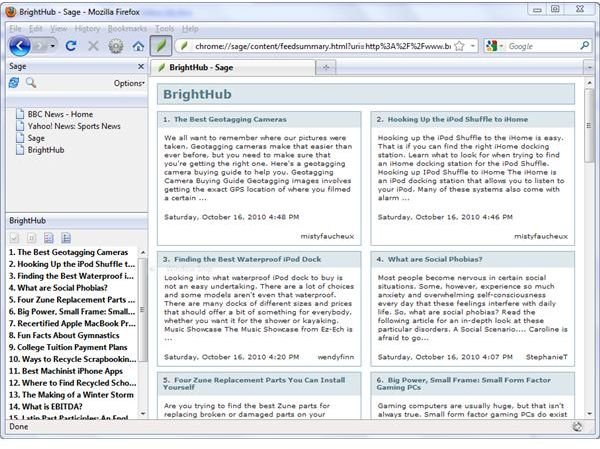Select the Yahoo! News: Sports News feed
Screen dimensions: 600x449
coord(74,126)
